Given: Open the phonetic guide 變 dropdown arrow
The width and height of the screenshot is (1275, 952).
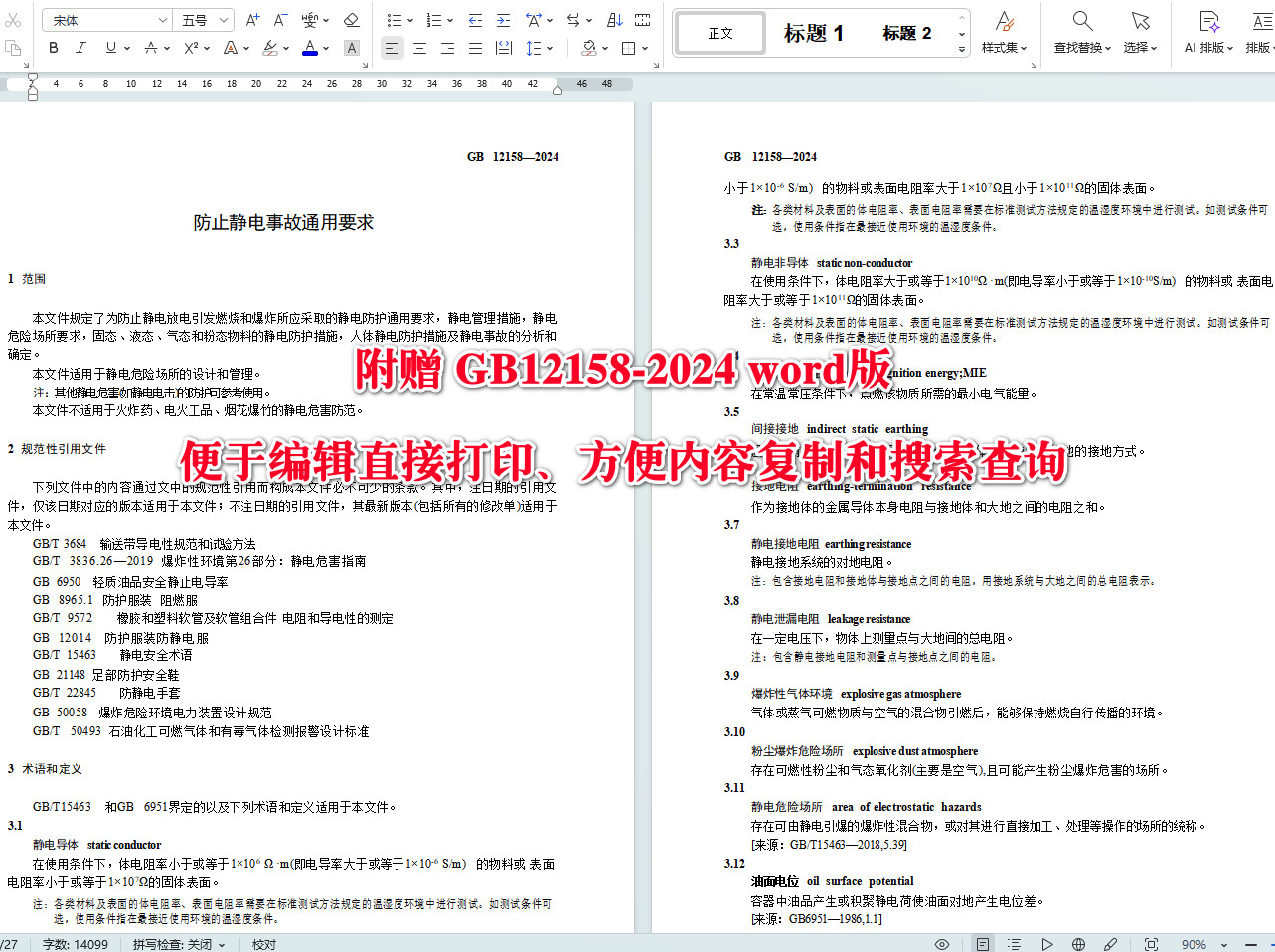Looking at the screenshot, I should coord(327,20).
